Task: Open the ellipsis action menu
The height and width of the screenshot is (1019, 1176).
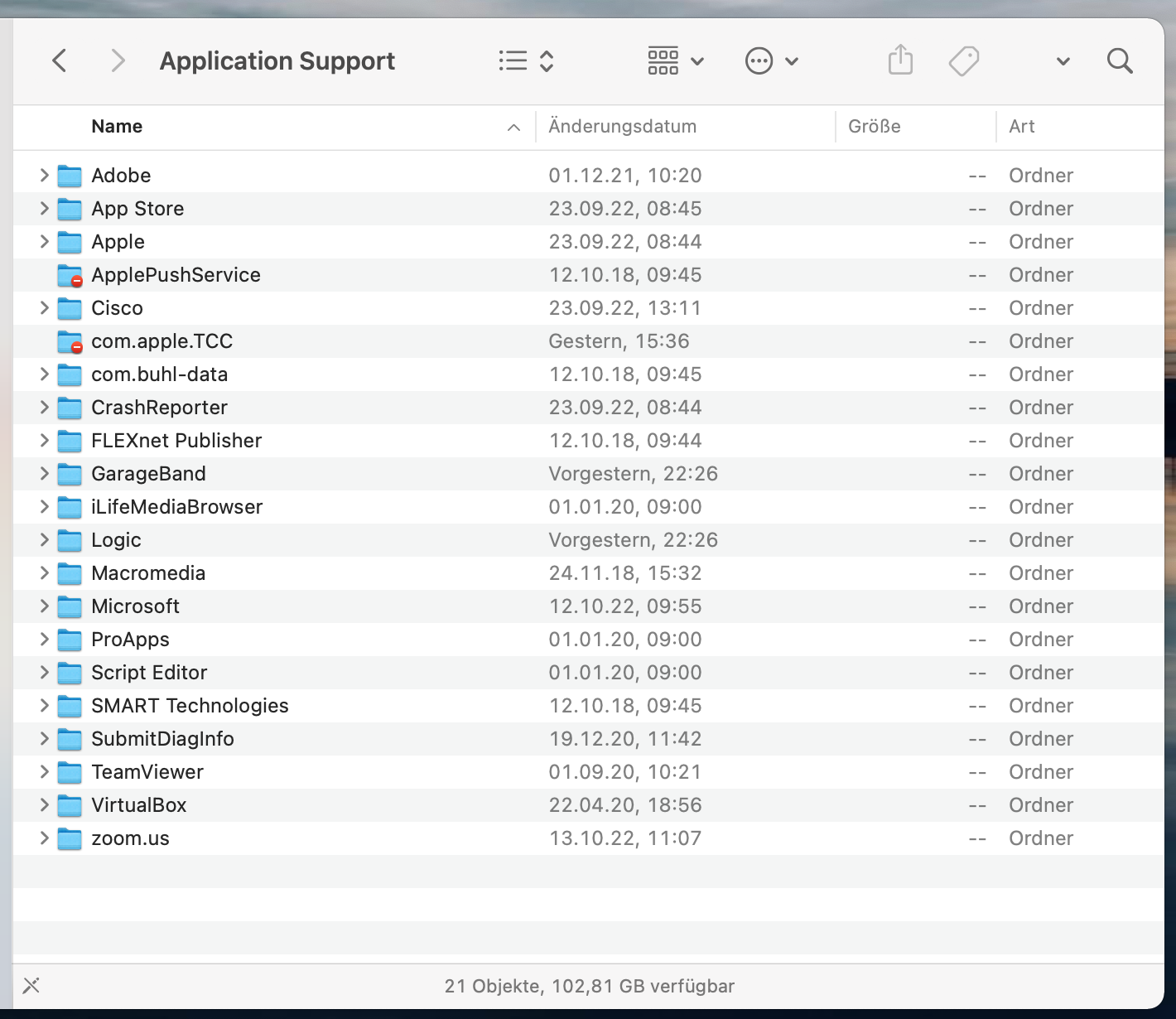Action: click(771, 60)
